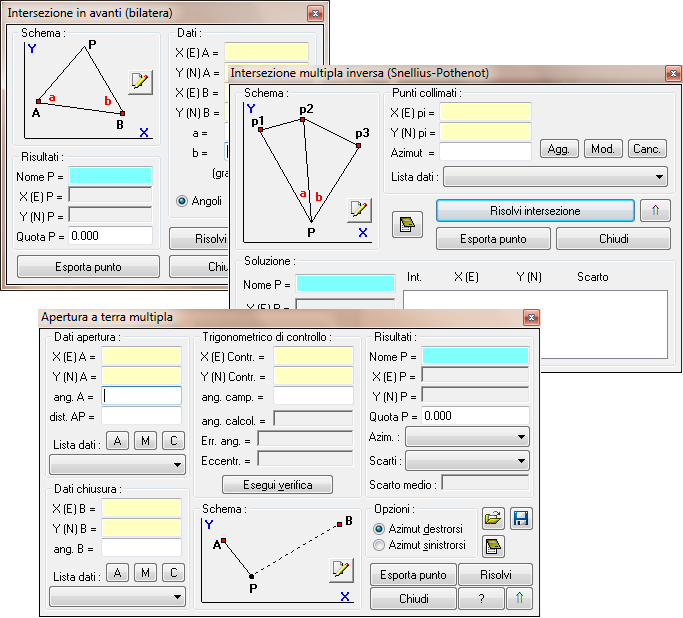This screenshot has height=618, width=683.
Task: Save data using the floppy disk icon
Action: (x=520, y=517)
